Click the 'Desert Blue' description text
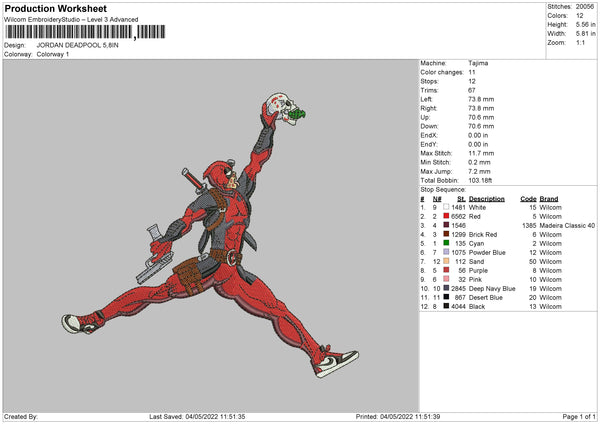Image resolution: width=600 pixels, height=424 pixels. coord(486,297)
